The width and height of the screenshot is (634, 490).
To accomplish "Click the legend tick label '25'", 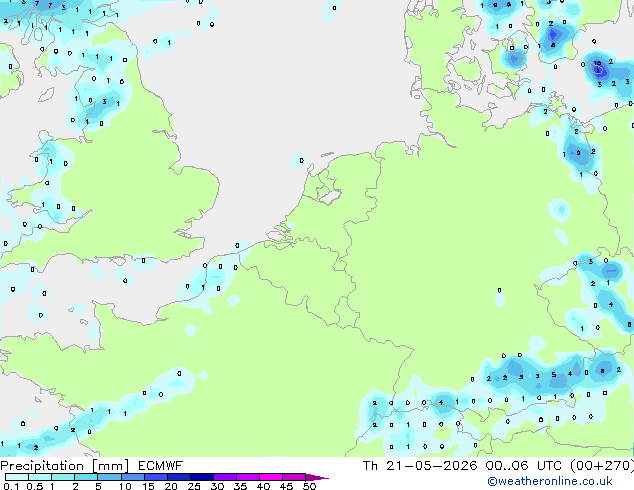I will point(194,486).
